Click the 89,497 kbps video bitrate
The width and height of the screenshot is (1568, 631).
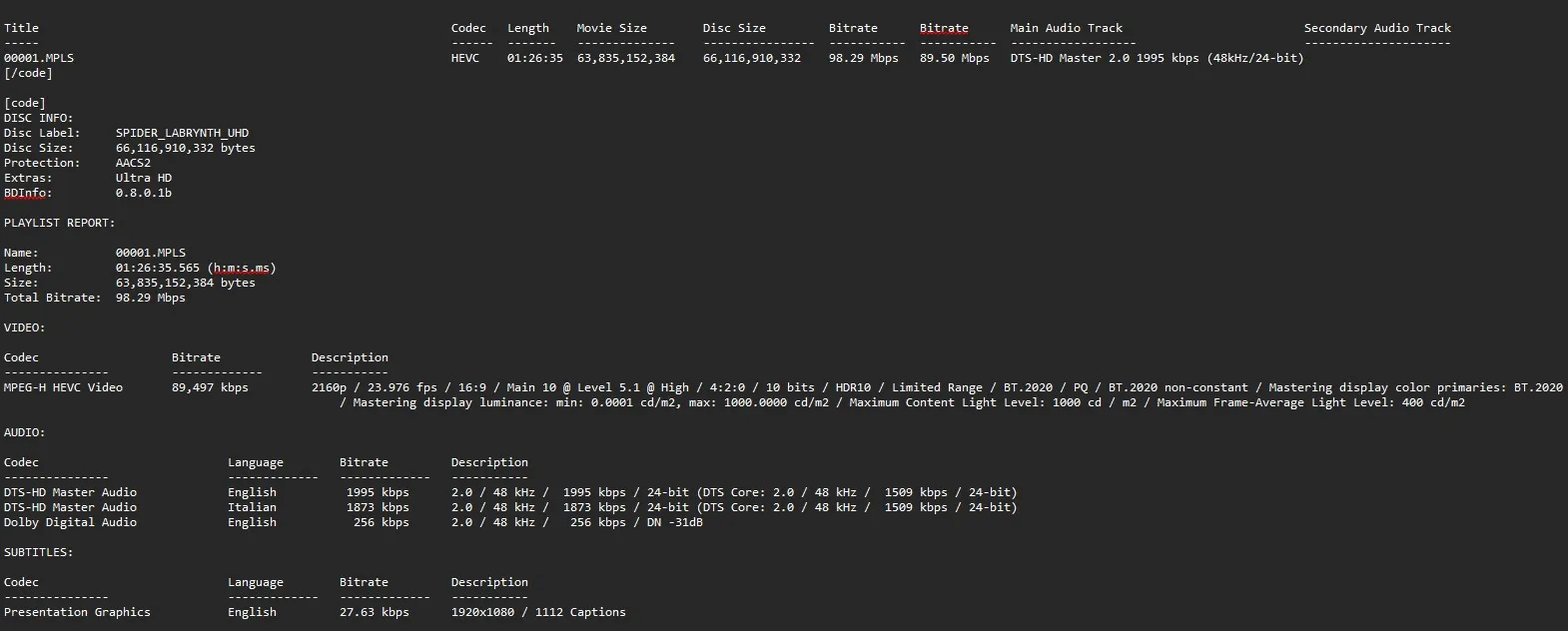click(x=210, y=387)
